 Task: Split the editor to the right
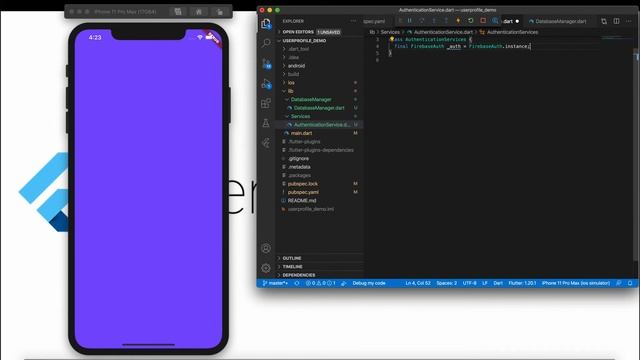(616, 21)
